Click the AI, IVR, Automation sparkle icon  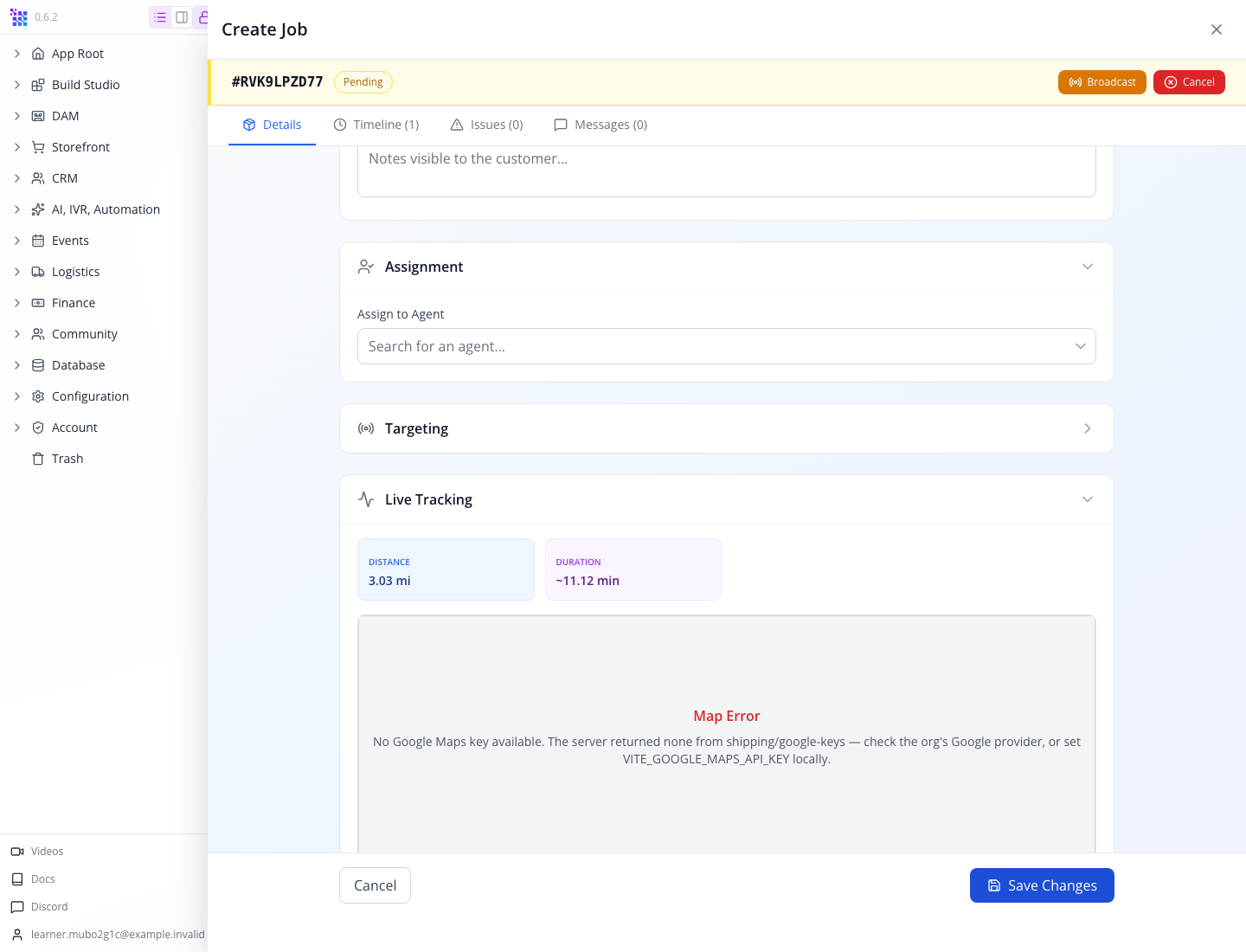(x=38, y=209)
